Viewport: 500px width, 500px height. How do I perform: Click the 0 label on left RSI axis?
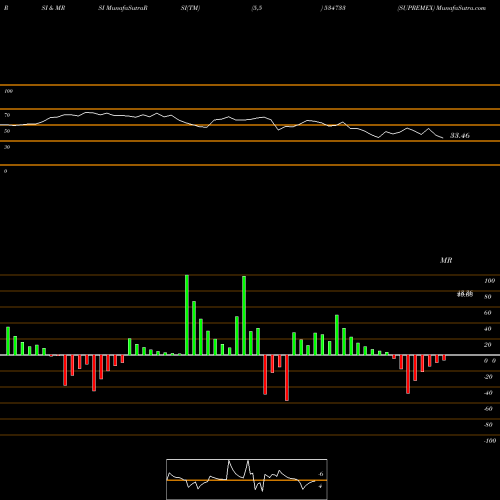(5, 171)
